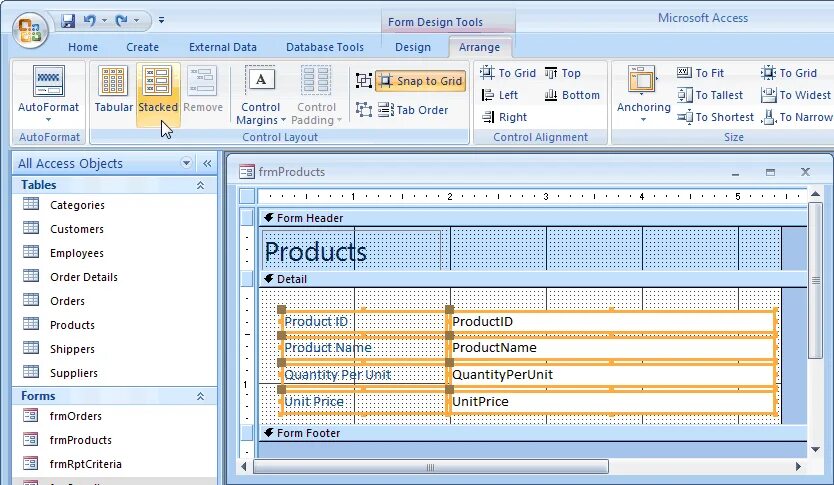The image size is (834, 485).
Task: Size controls To Tallest
Action: (x=710, y=95)
